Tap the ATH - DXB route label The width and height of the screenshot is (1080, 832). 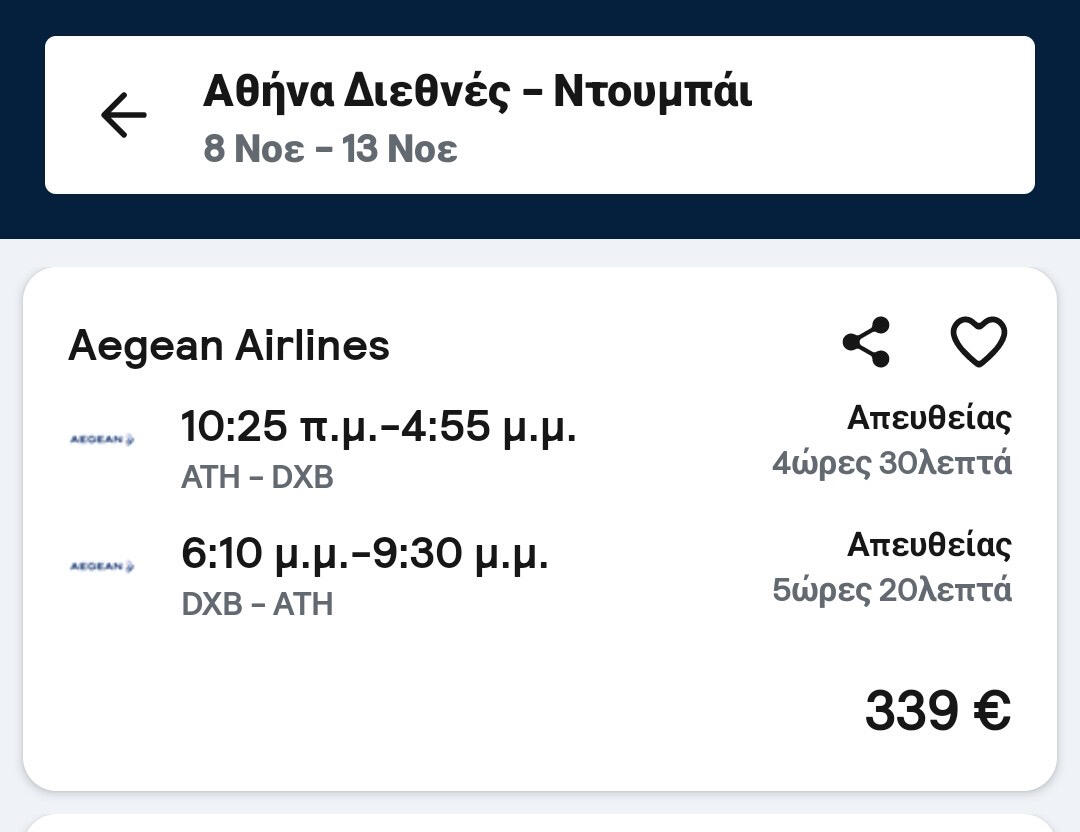[x=257, y=477]
